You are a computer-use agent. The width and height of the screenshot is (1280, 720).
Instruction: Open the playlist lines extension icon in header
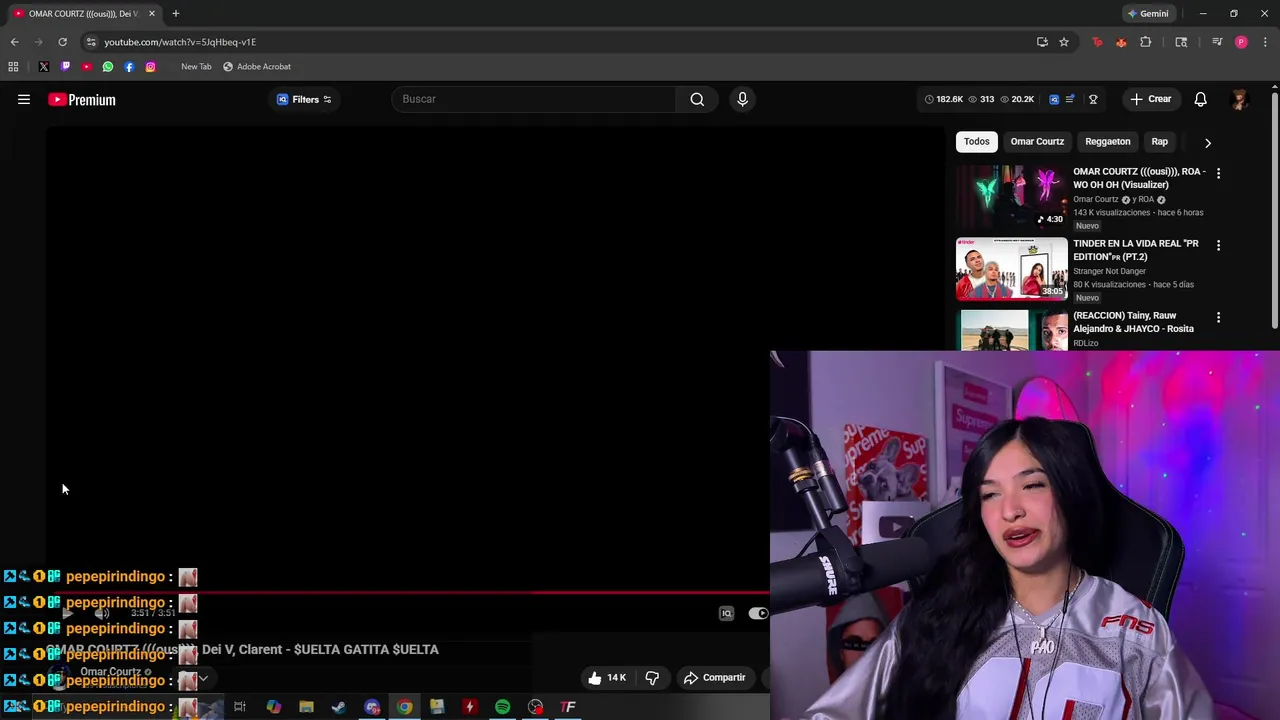[1070, 99]
